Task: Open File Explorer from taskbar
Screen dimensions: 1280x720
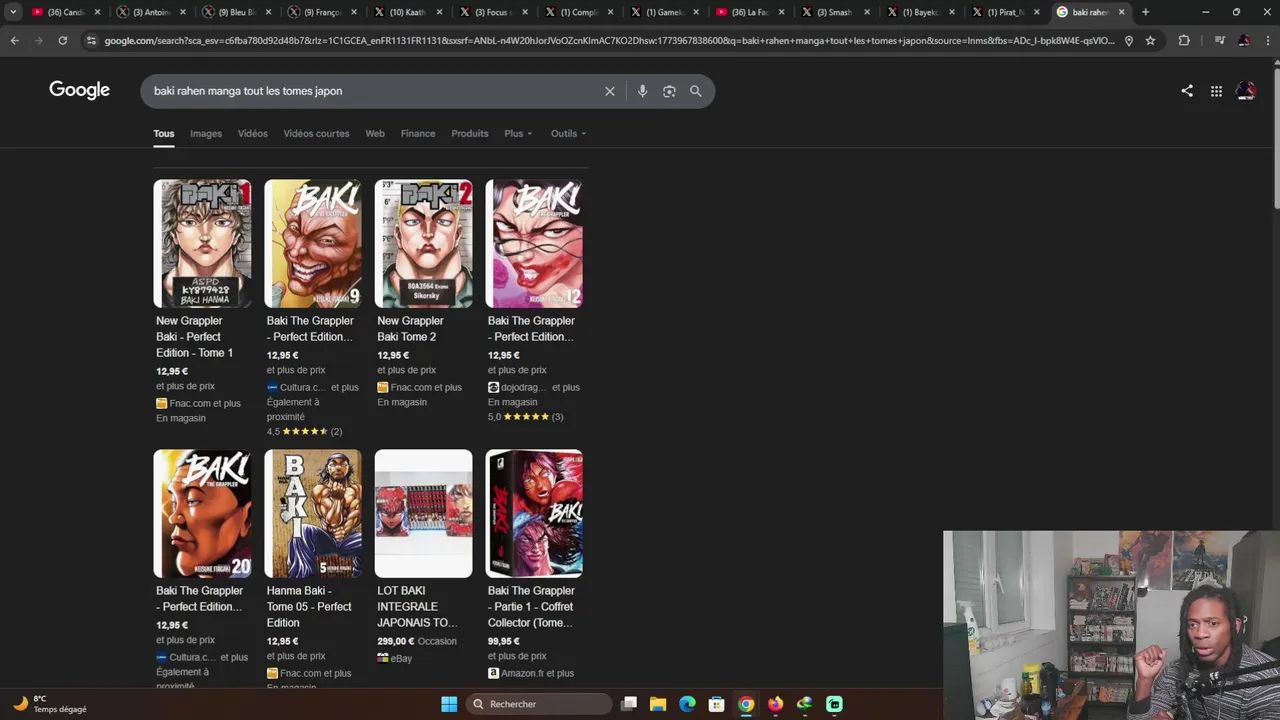Action: (658, 704)
